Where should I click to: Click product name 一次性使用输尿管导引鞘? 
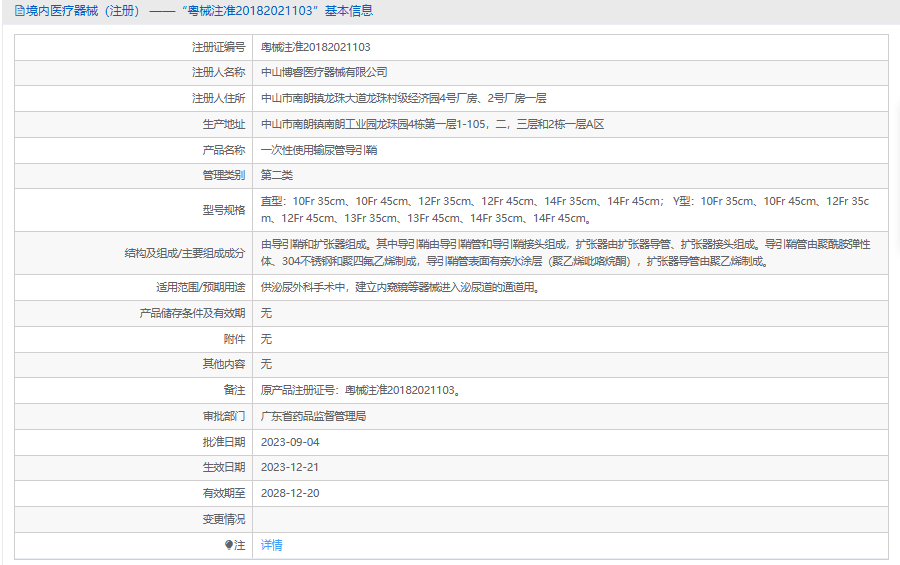319,150
